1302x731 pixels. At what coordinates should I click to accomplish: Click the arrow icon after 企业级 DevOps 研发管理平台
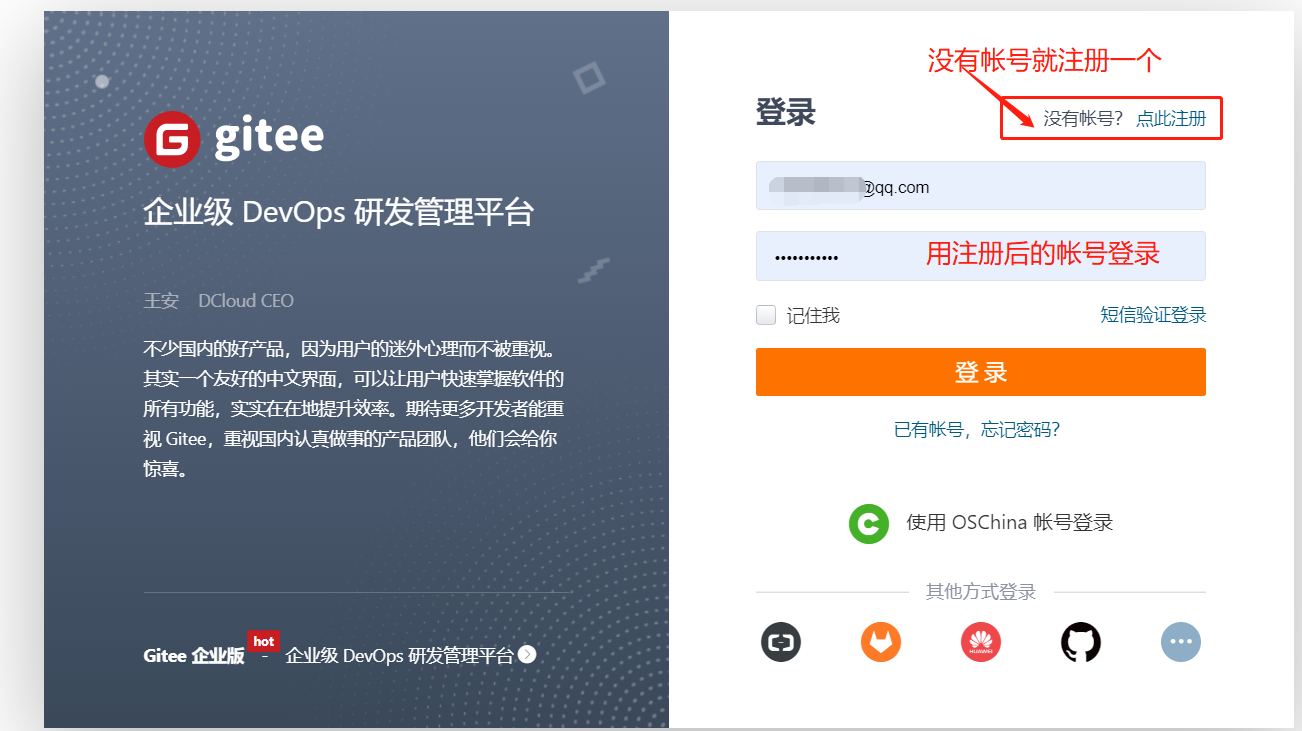[527, 655]
